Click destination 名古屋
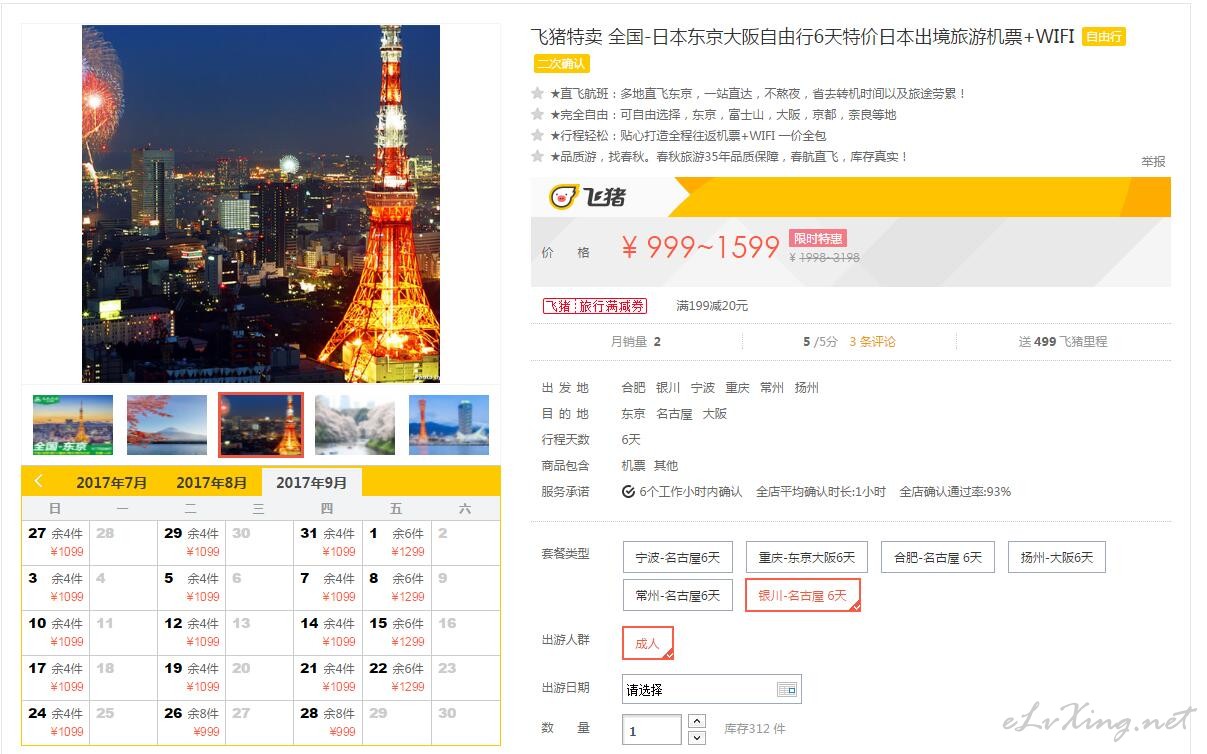This screenshot has width=1207, height=754. (674, 414)
